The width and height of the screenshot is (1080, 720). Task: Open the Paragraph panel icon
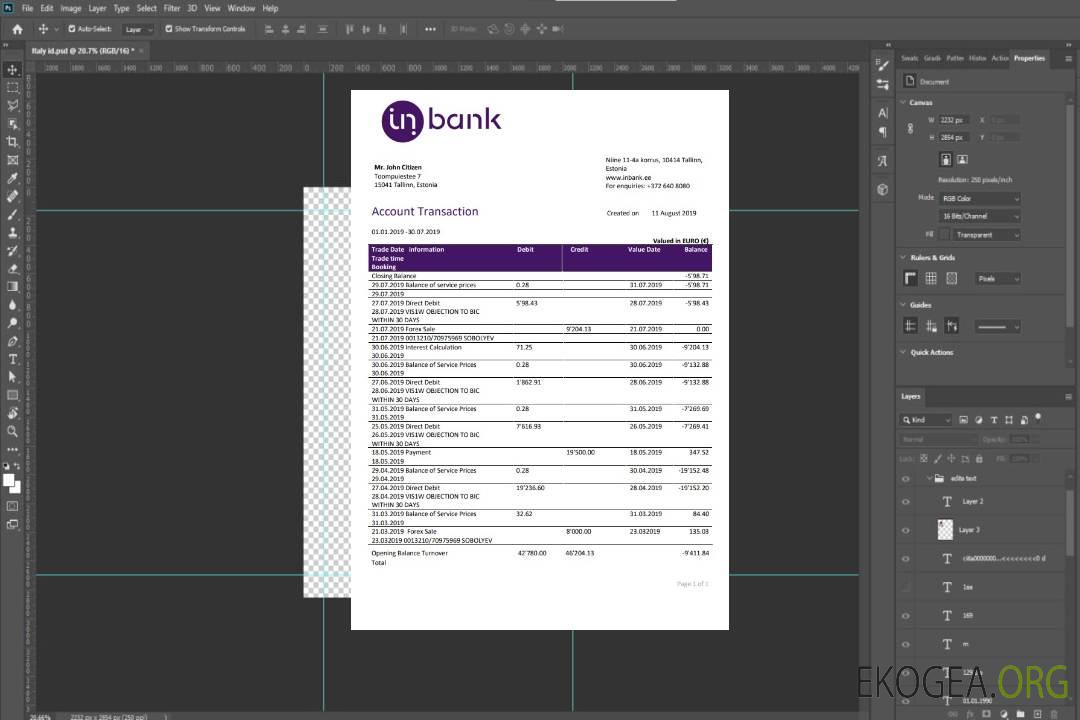[x=883, y=132]
